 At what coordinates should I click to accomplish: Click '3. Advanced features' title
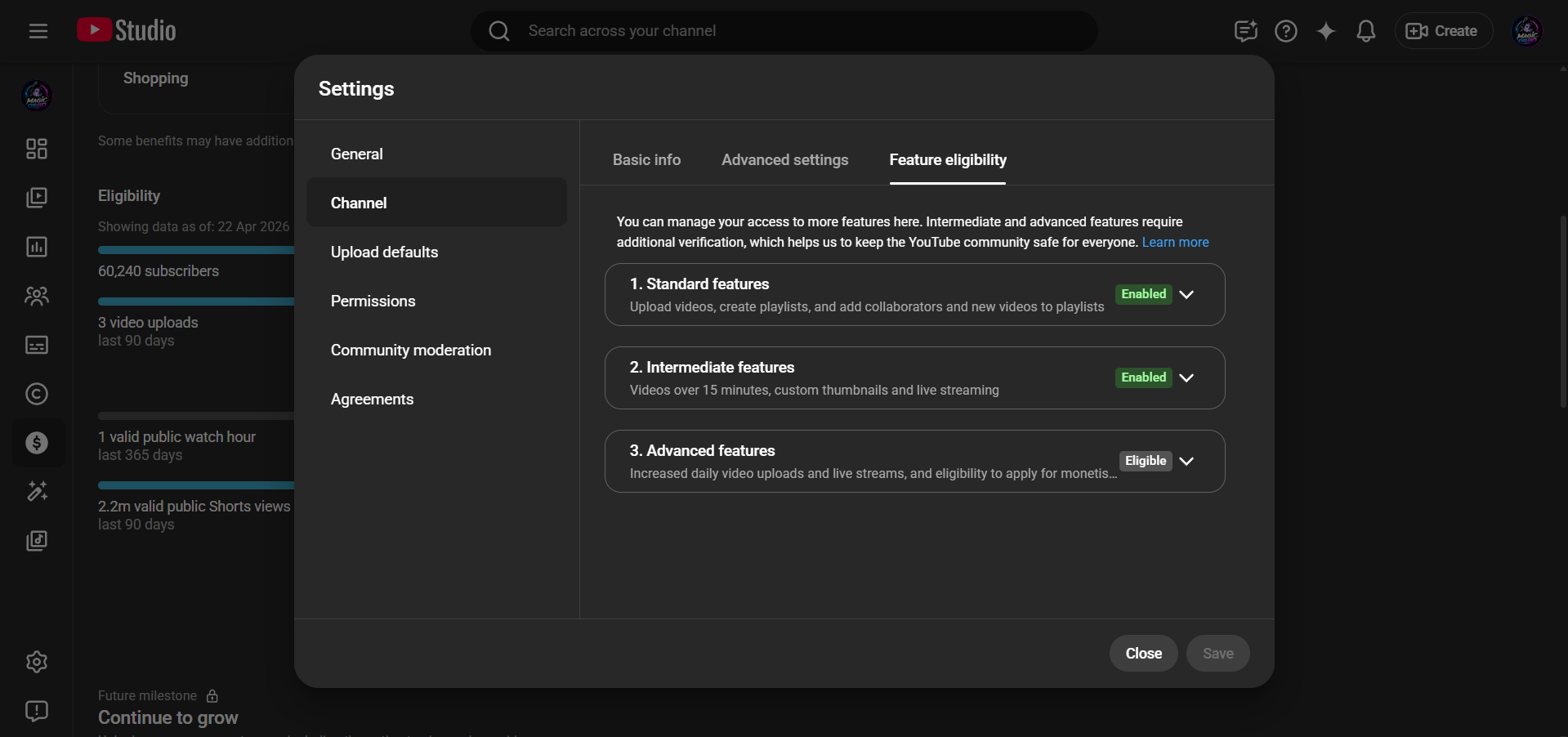[x=702, y=451]
